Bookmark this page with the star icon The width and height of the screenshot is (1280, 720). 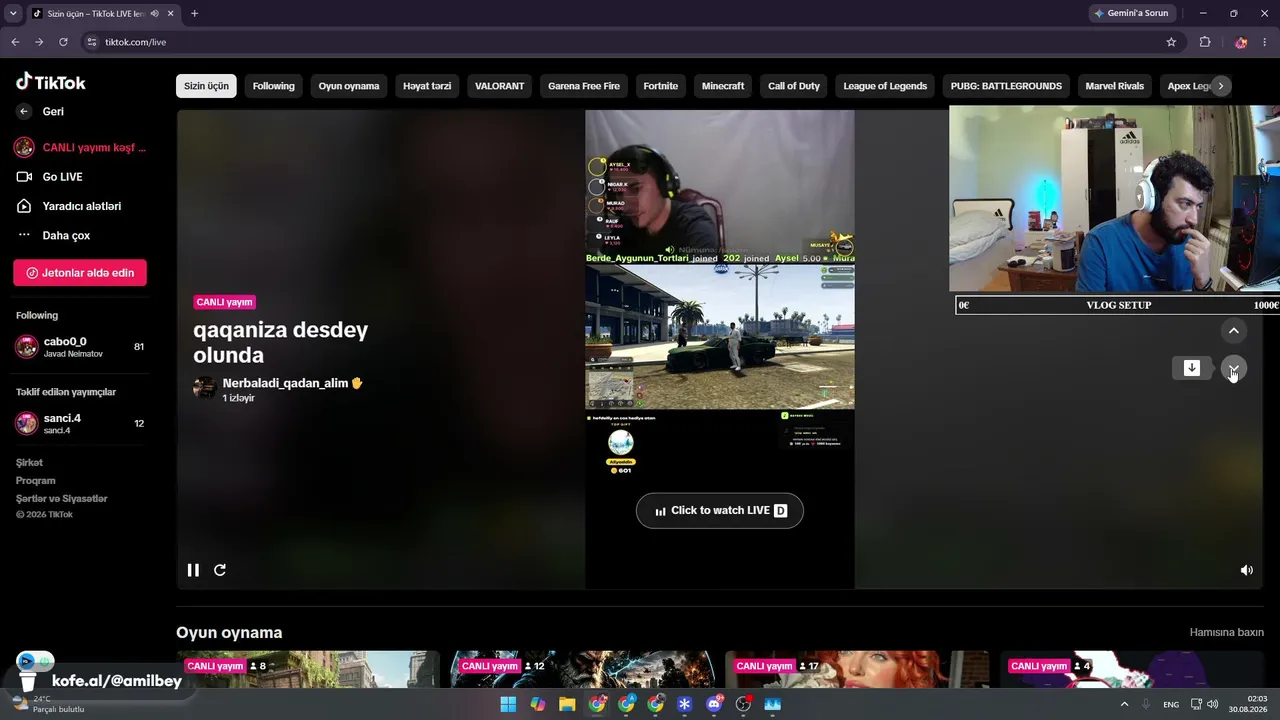click(1171, 42)
